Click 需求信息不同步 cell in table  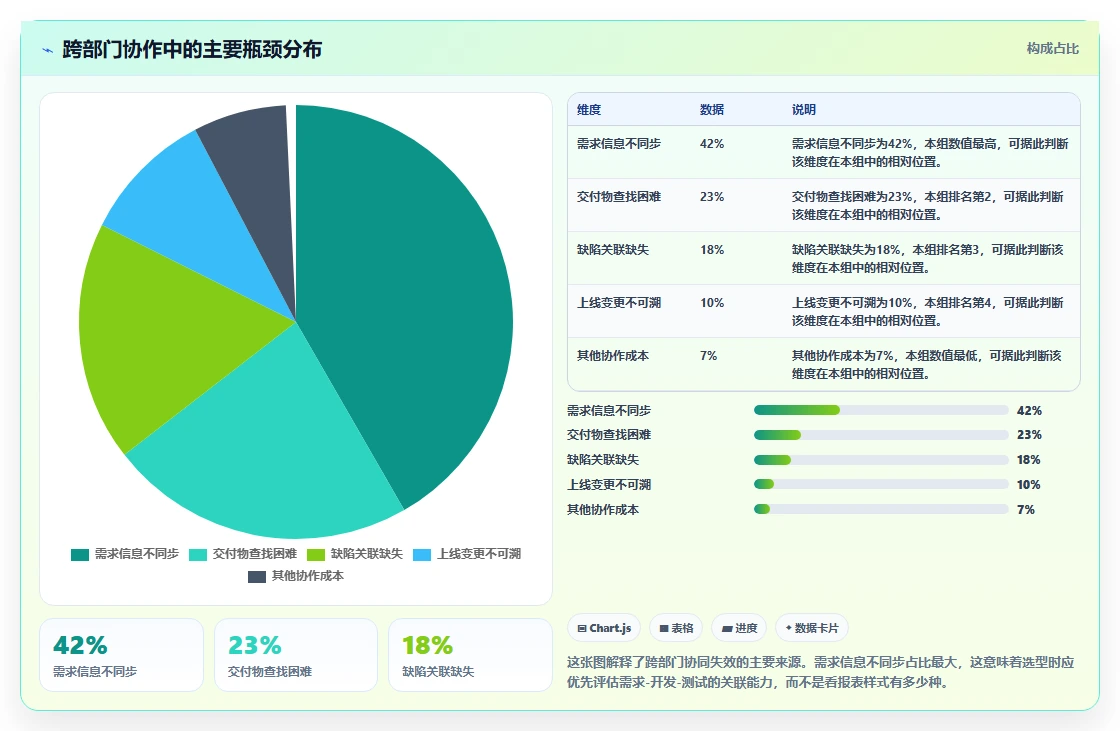(x=619, y=144)
